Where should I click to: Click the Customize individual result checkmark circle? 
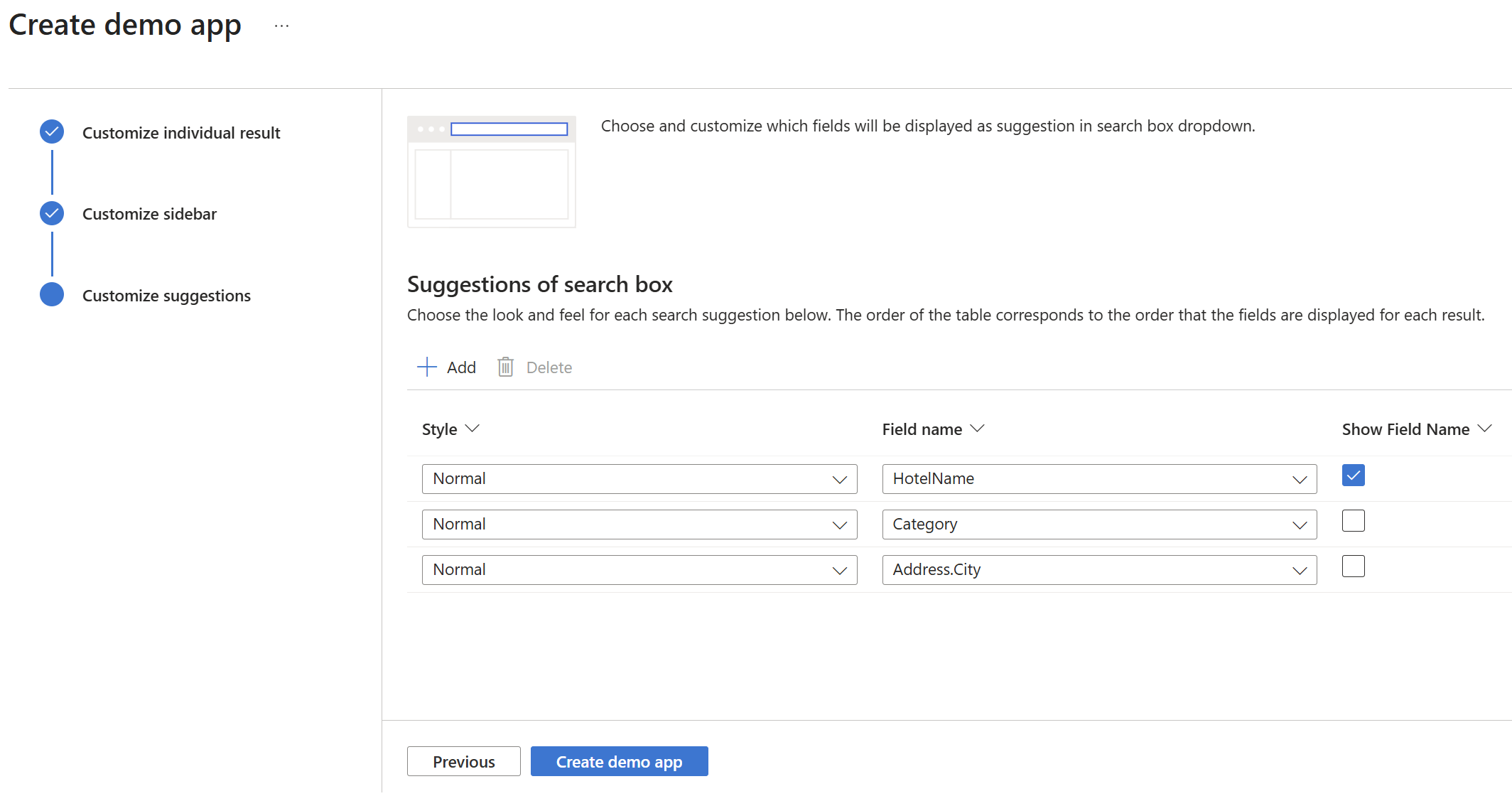tap(52, 132)
